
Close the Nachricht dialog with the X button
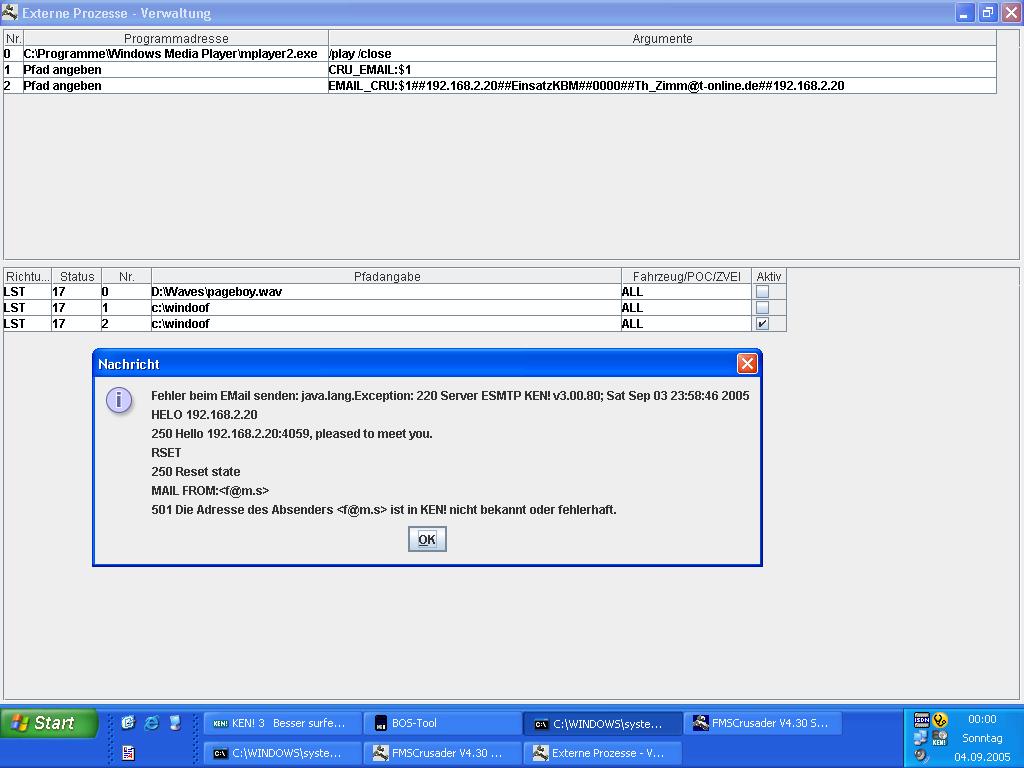coord(746,364)
